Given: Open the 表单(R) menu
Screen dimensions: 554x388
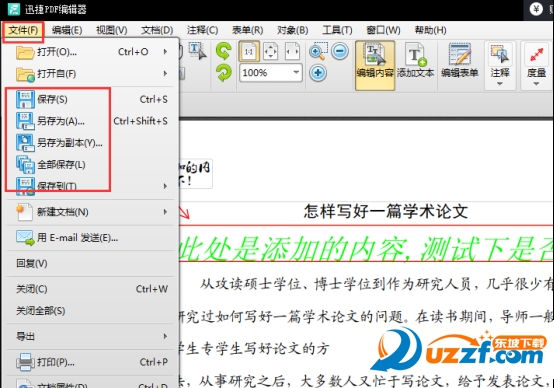Looking at the screenshot, I should pyautogui.click(x=248, y=30).
